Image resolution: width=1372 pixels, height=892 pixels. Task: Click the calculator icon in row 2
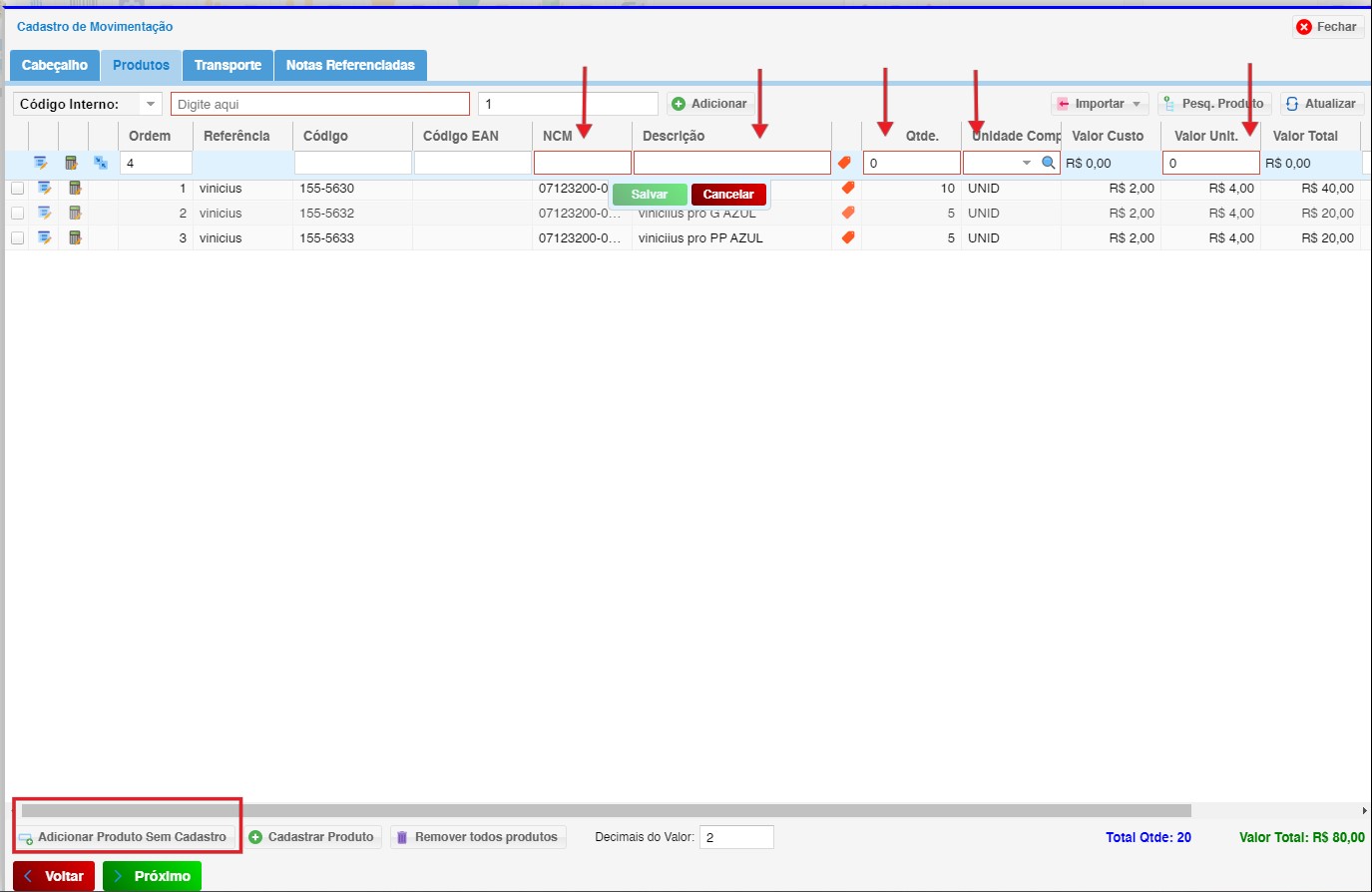(x=74, y=213)
